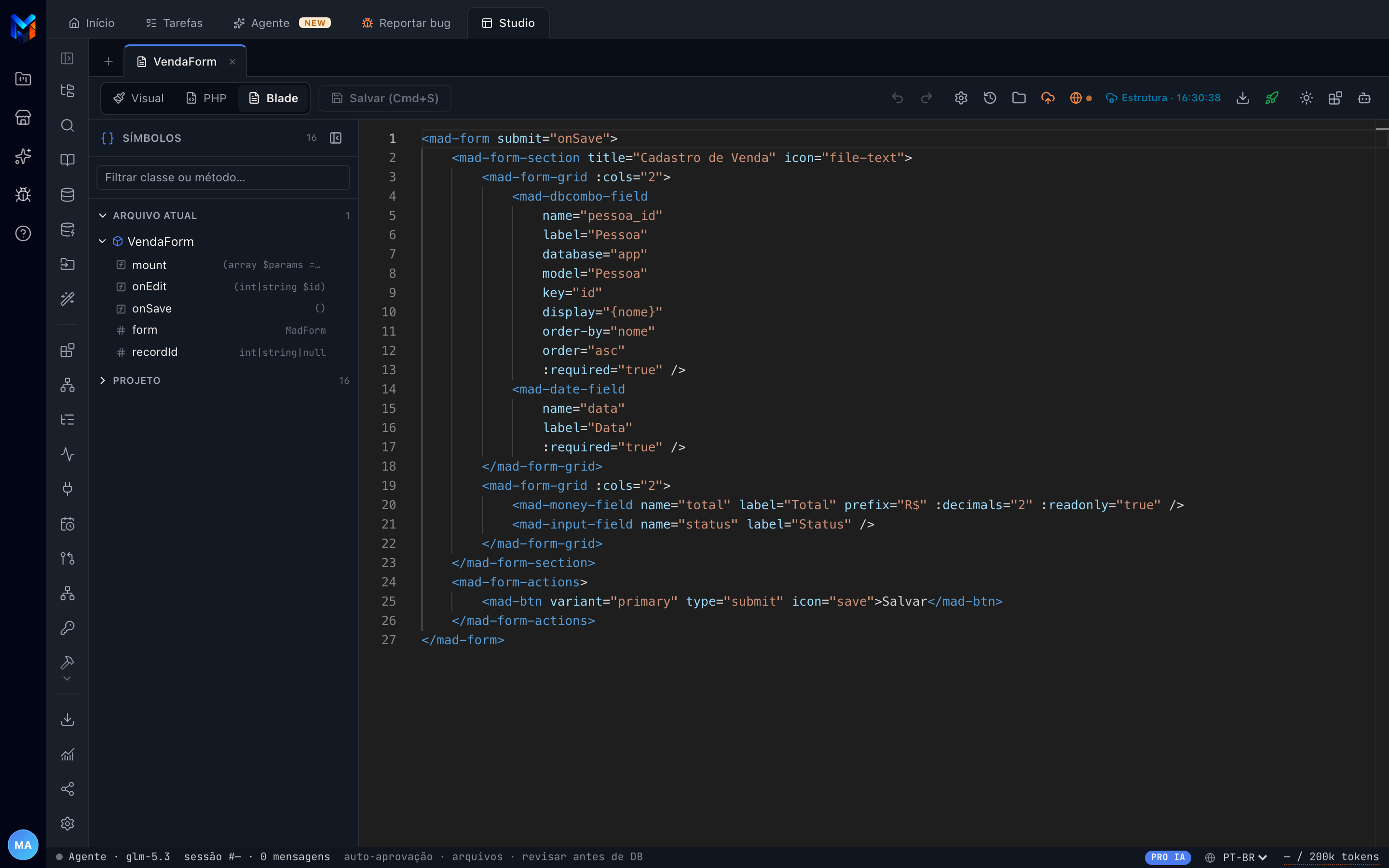Open the folder icon in toolbar
1389x868 pixels.
click(1019, 98)
